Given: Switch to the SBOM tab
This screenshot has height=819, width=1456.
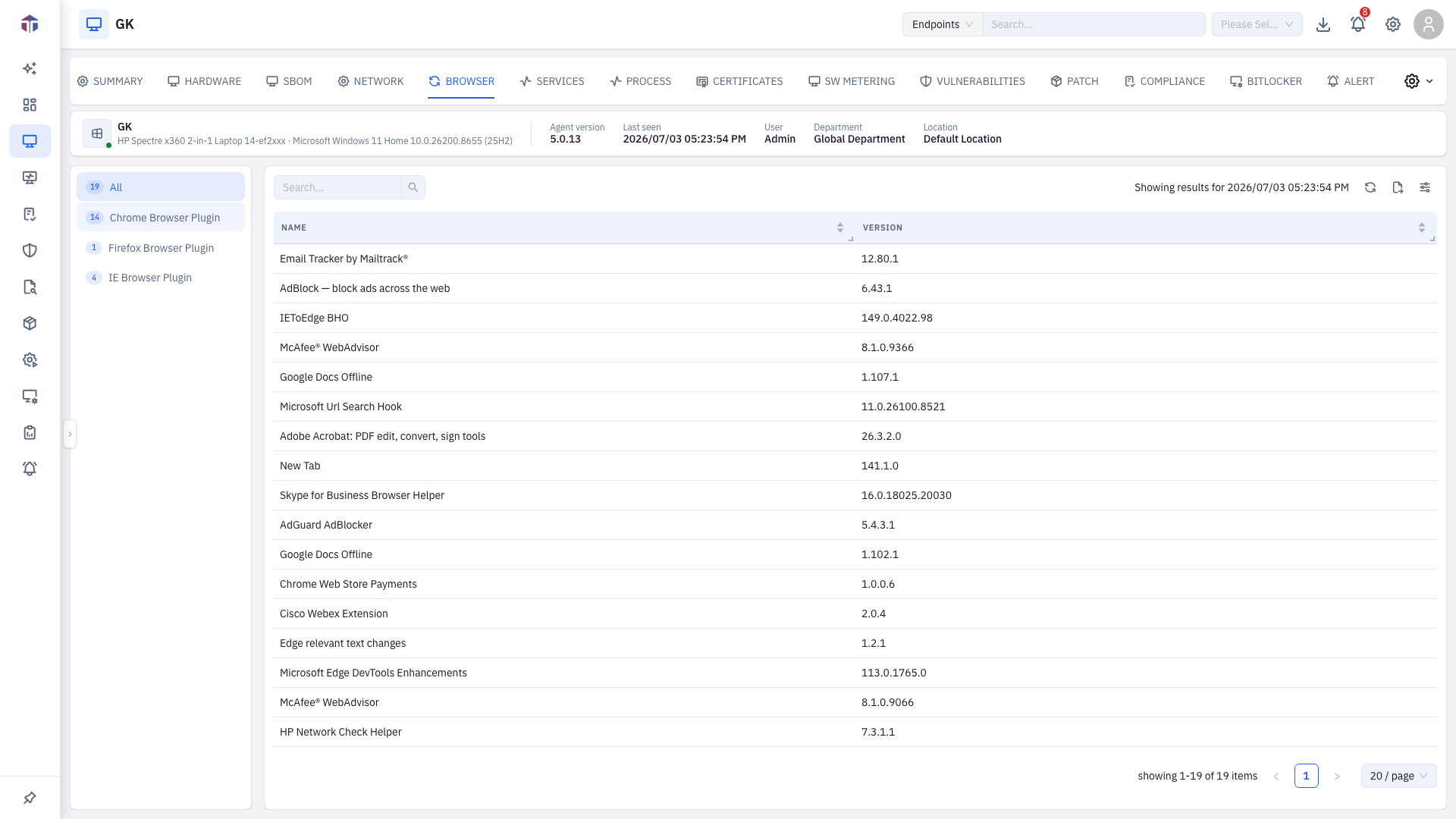Looking at the screenshot, I should (289, 81).
